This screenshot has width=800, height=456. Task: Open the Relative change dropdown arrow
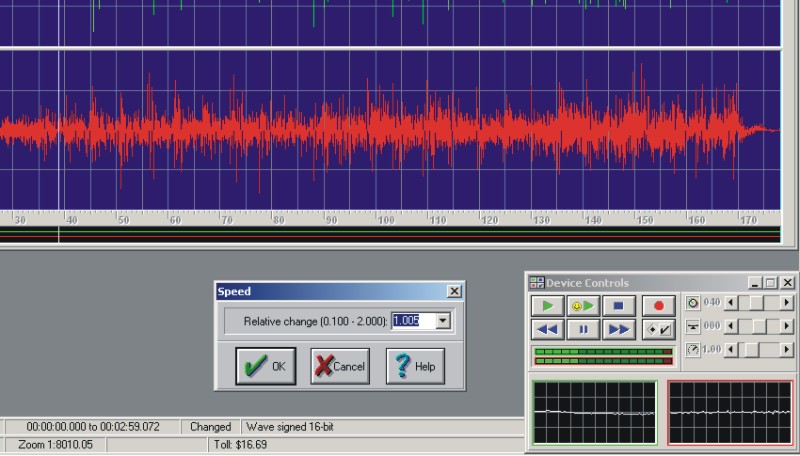[442, 321]
